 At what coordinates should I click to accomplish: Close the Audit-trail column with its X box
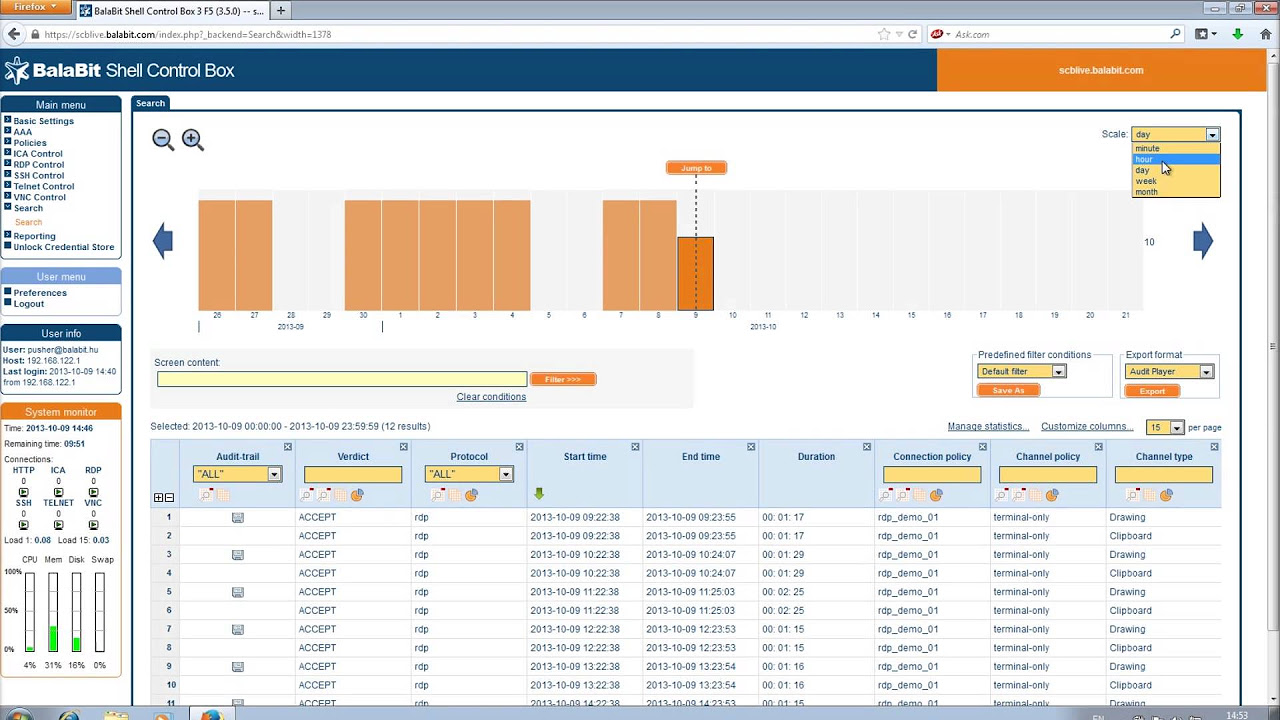(287, 447)
